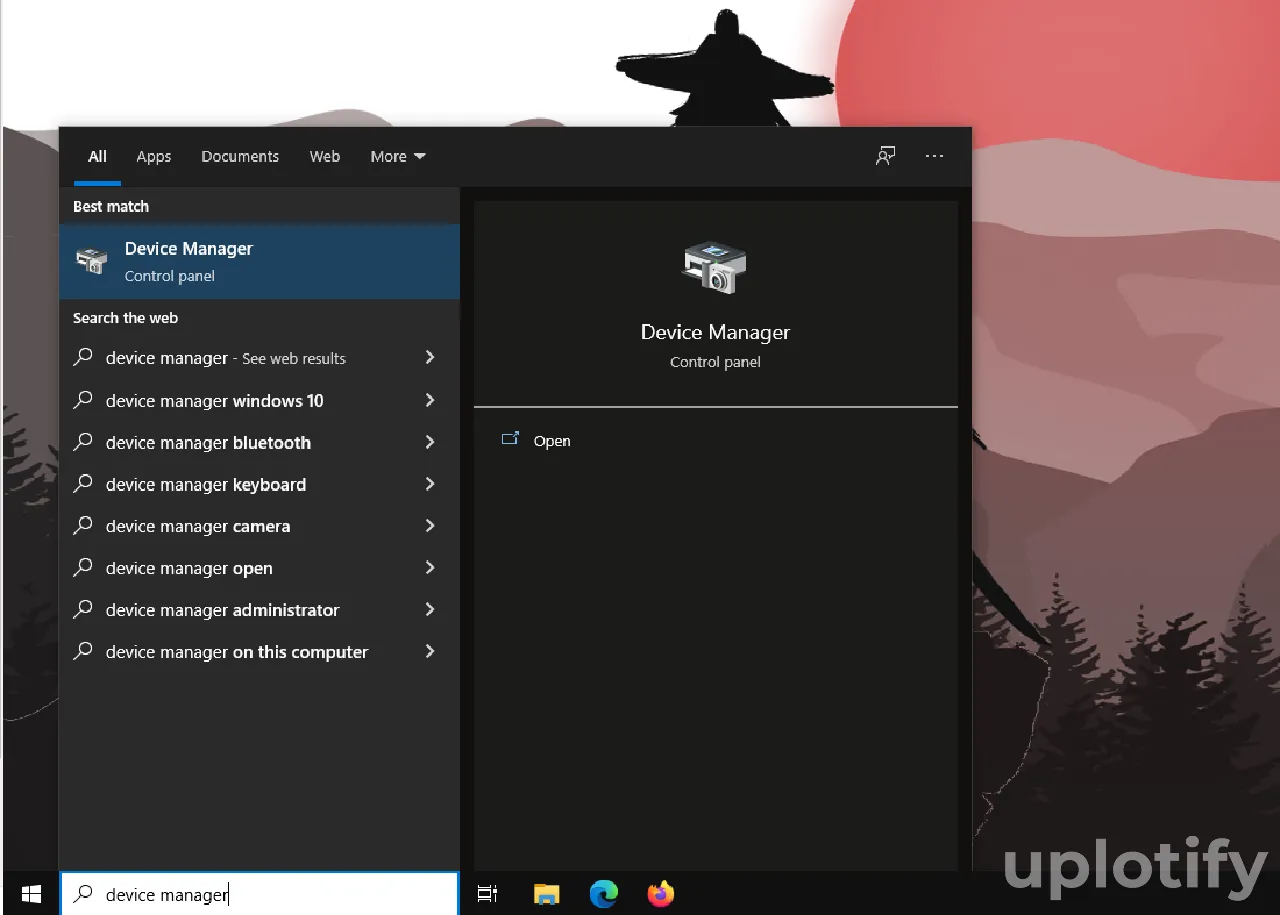The width and height of the screenshot is (1280, 915).
Task: Click search icon beside 'keyboard' suggestion
Action: click(84, 483)
